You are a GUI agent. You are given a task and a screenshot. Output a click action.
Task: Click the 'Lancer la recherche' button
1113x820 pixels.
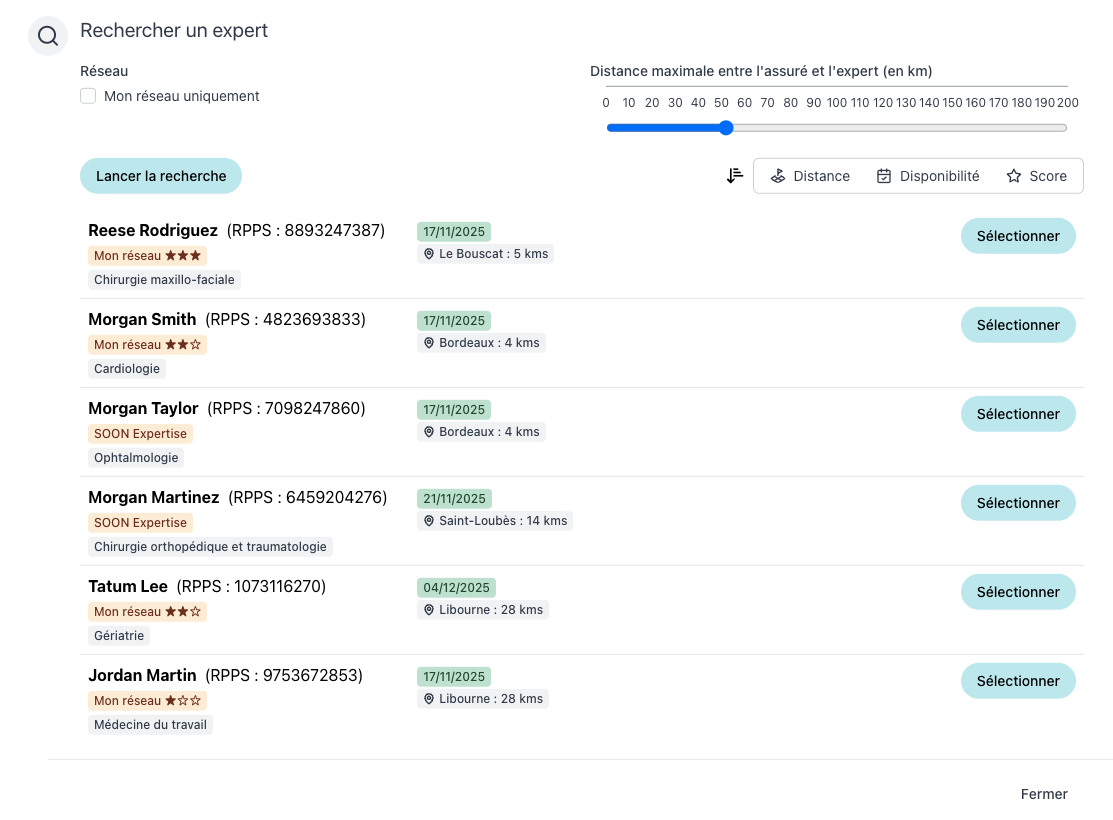coord(161,176)
